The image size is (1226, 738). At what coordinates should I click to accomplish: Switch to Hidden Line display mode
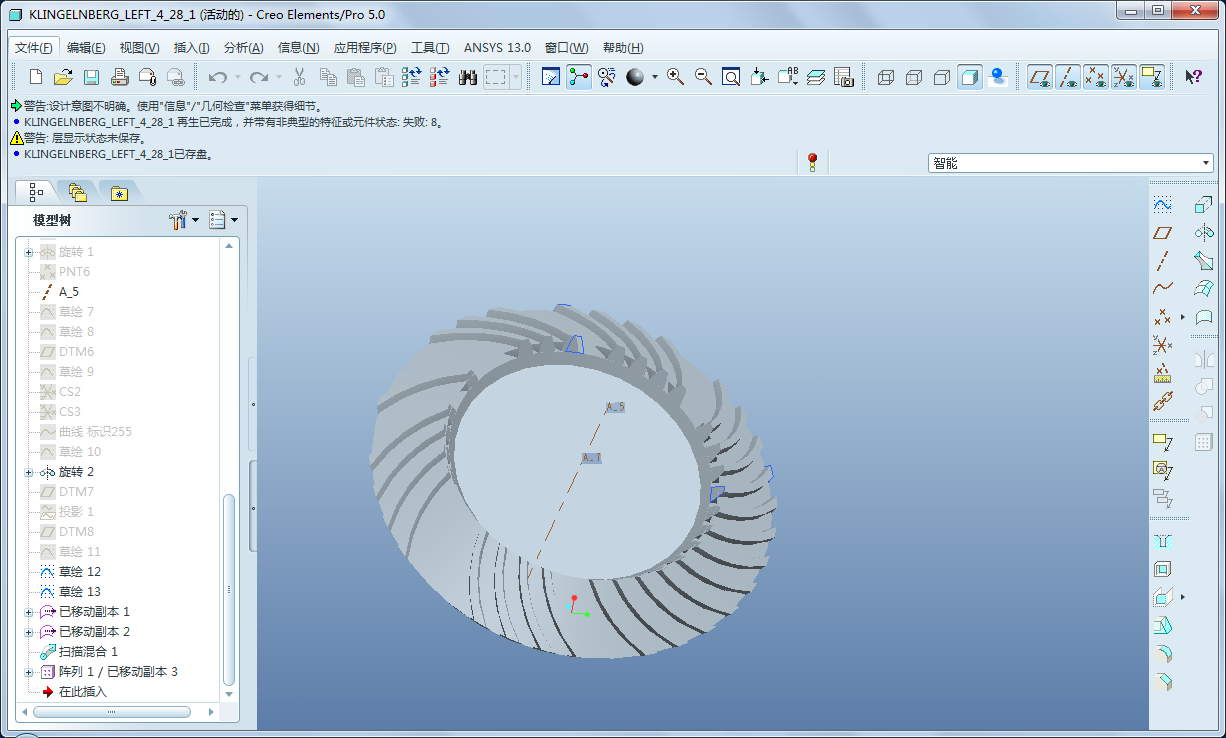coord(913,77)
